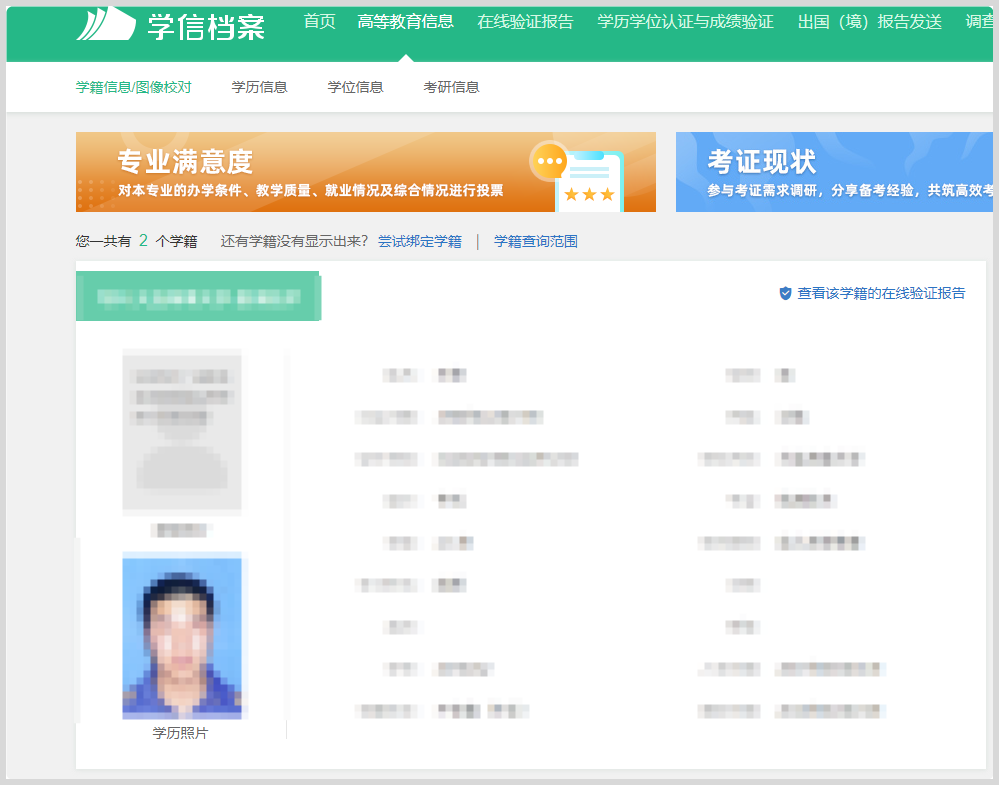The height and width of the screenshot is (785, 999).
Task: Go to 学历学位认证与成绩验证
Action: coord(685,22)
